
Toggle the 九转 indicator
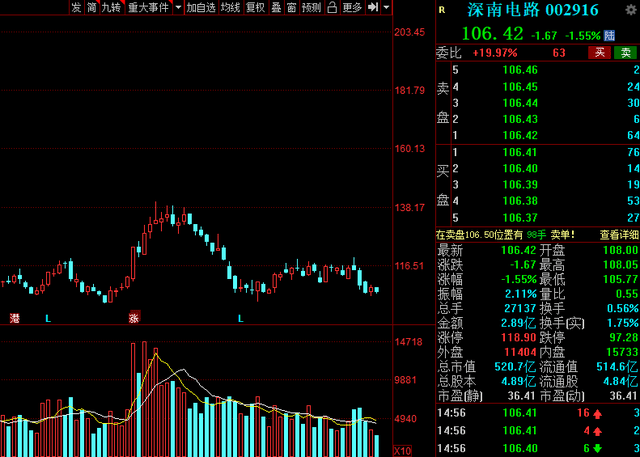pos(110,8)
